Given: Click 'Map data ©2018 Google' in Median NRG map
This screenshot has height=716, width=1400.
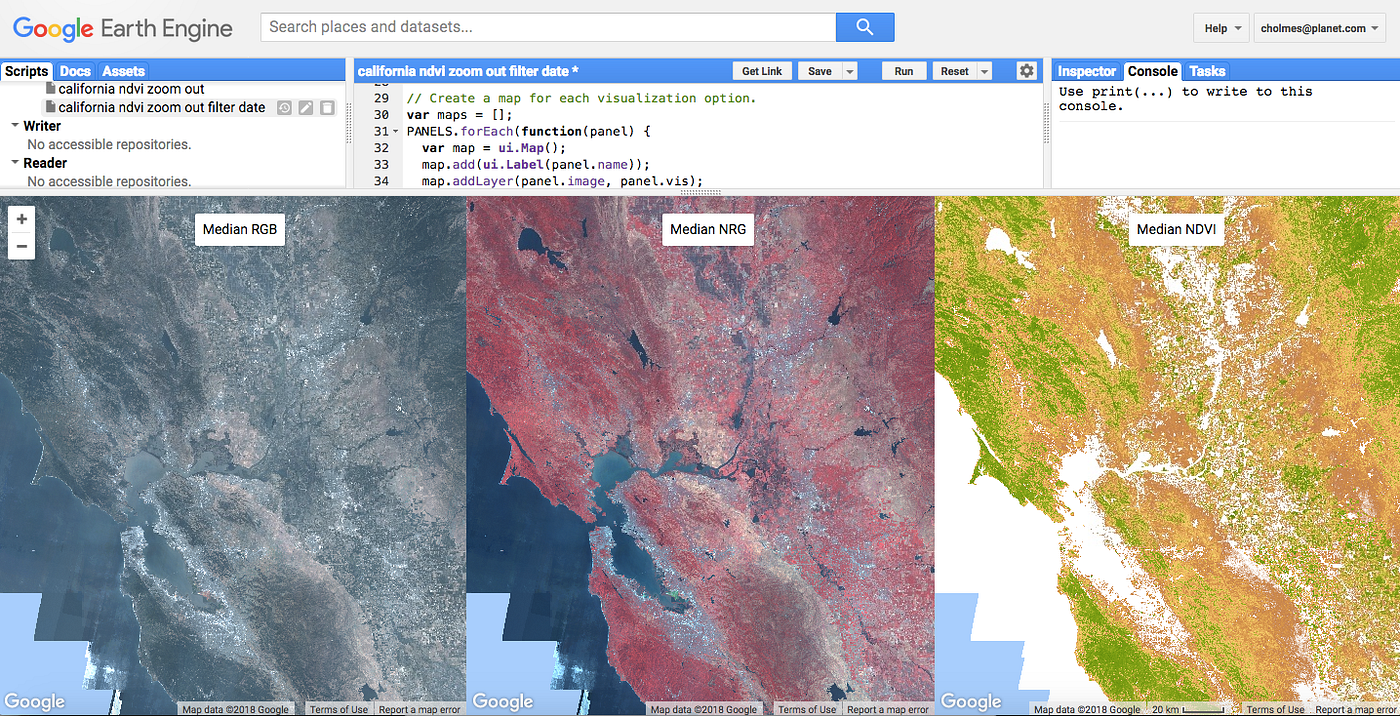Looking at the screenshot, I should pyautogui.click(x=703, y=709).
